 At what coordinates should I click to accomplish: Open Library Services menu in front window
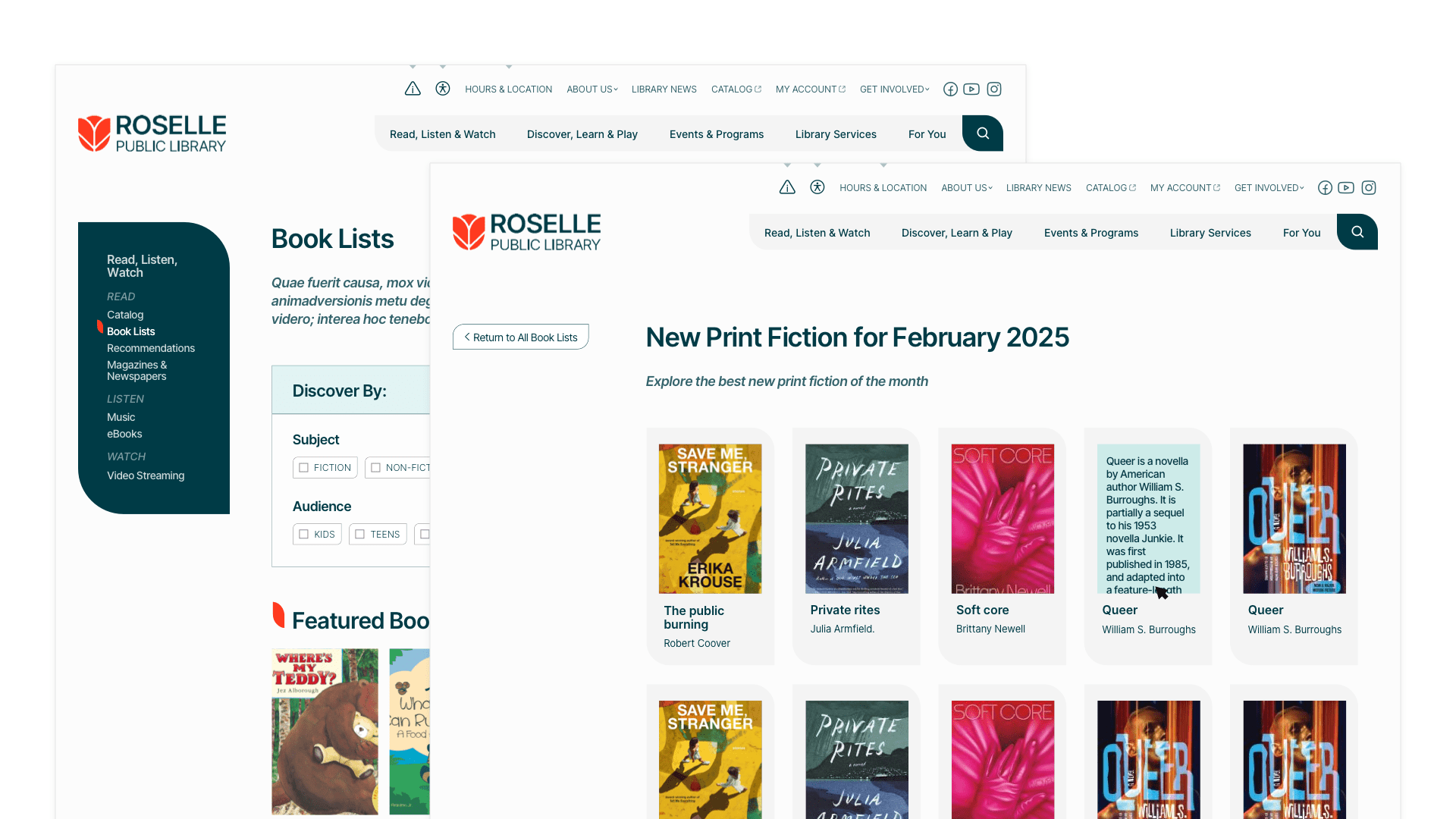point(1210,233)
